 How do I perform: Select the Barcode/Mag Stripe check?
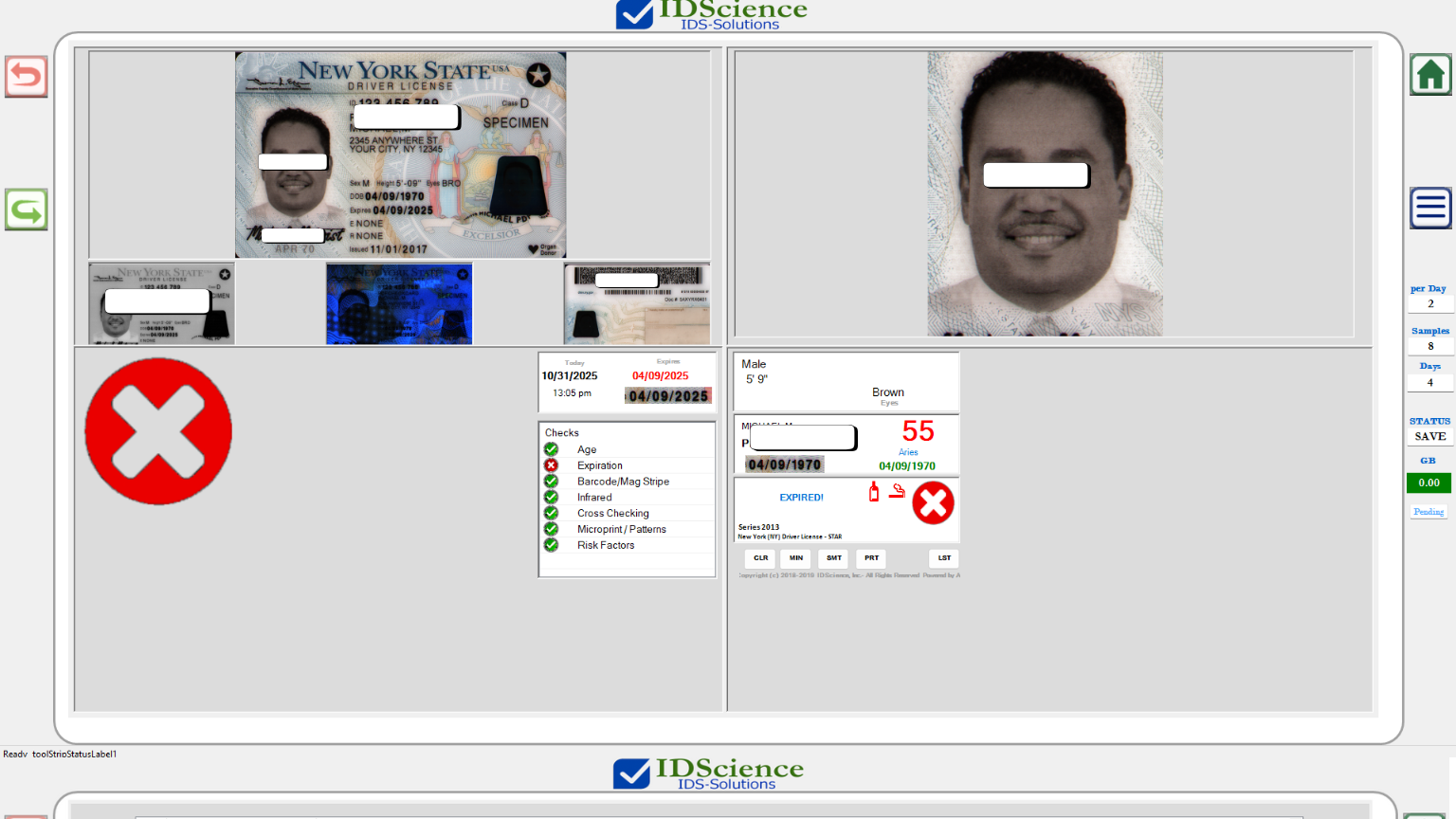pyautogui.click(x=623, y=482)
